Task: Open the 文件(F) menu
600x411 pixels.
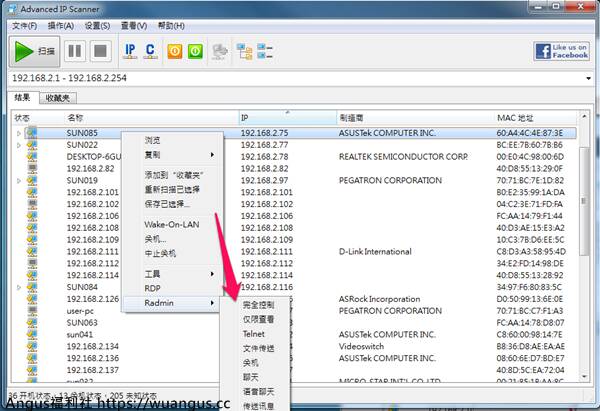Action: (24, 26)
